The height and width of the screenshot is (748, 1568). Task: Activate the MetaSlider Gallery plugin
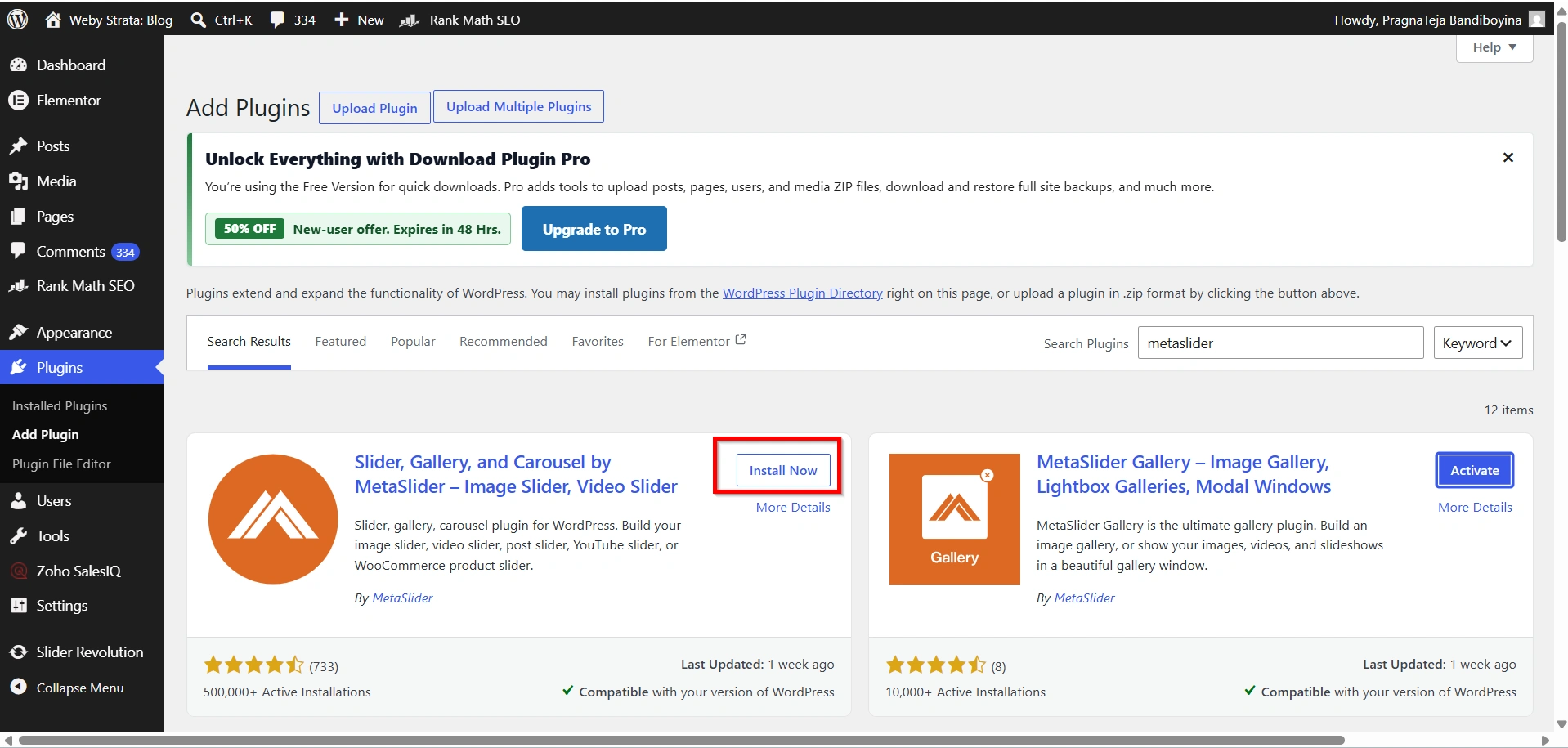[x=1475, y=470]
